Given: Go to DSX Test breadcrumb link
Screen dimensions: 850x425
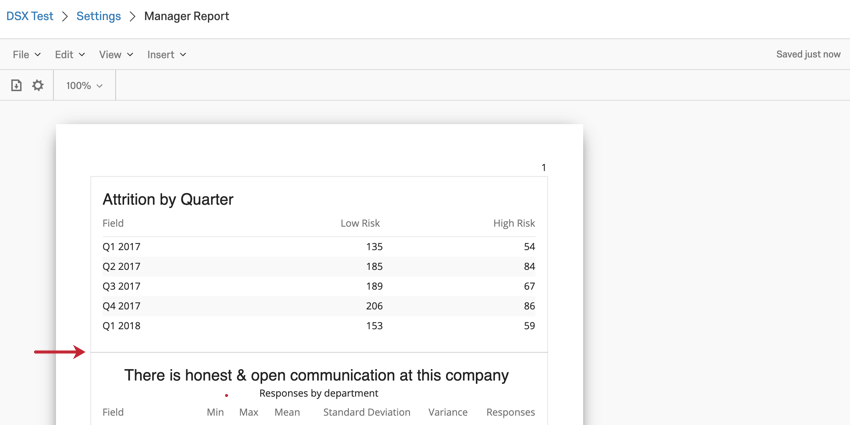Looking at the screenshot, I should 30,16.
